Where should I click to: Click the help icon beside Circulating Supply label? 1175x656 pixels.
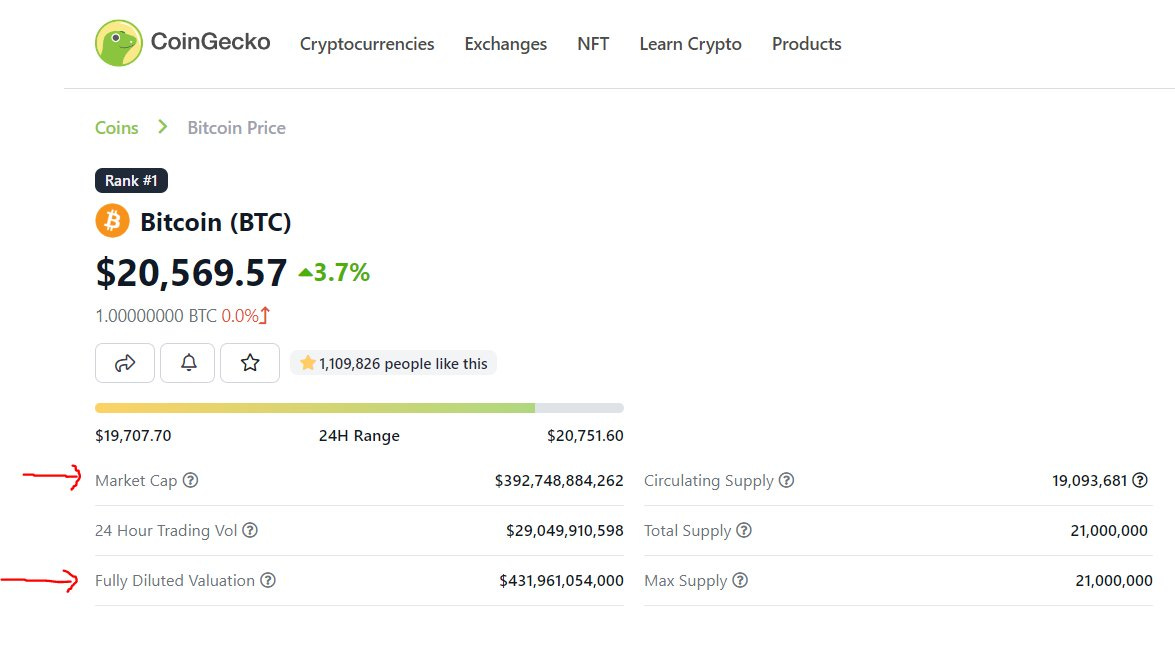click(x=786, y=480)
